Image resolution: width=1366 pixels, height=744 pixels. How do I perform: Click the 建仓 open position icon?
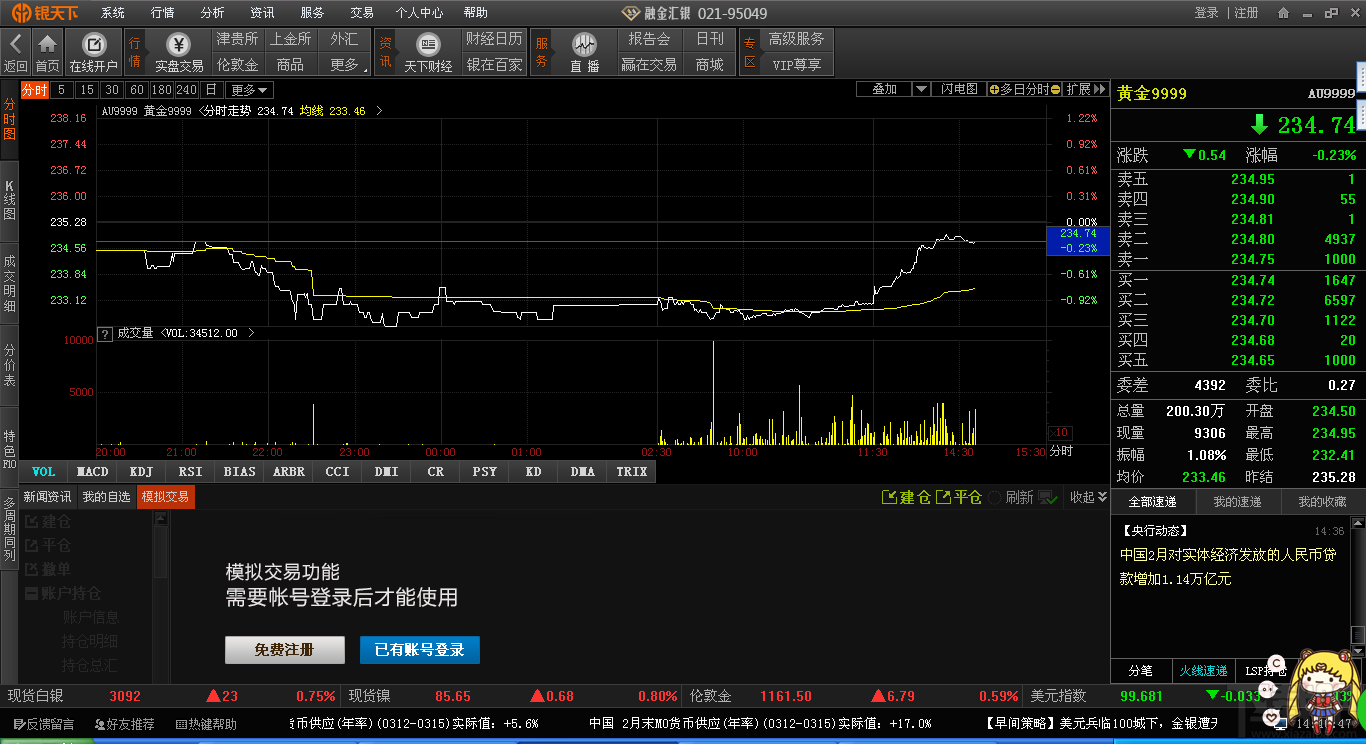pyautogui.click(x=907, y=497)
